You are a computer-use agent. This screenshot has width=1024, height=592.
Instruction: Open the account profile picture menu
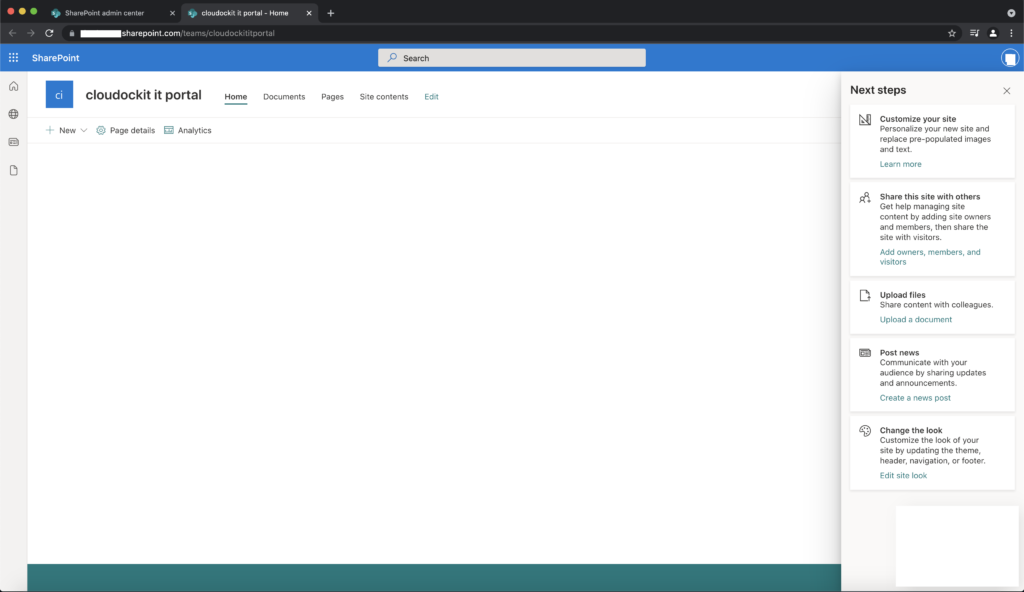[x=1010, y=58]
